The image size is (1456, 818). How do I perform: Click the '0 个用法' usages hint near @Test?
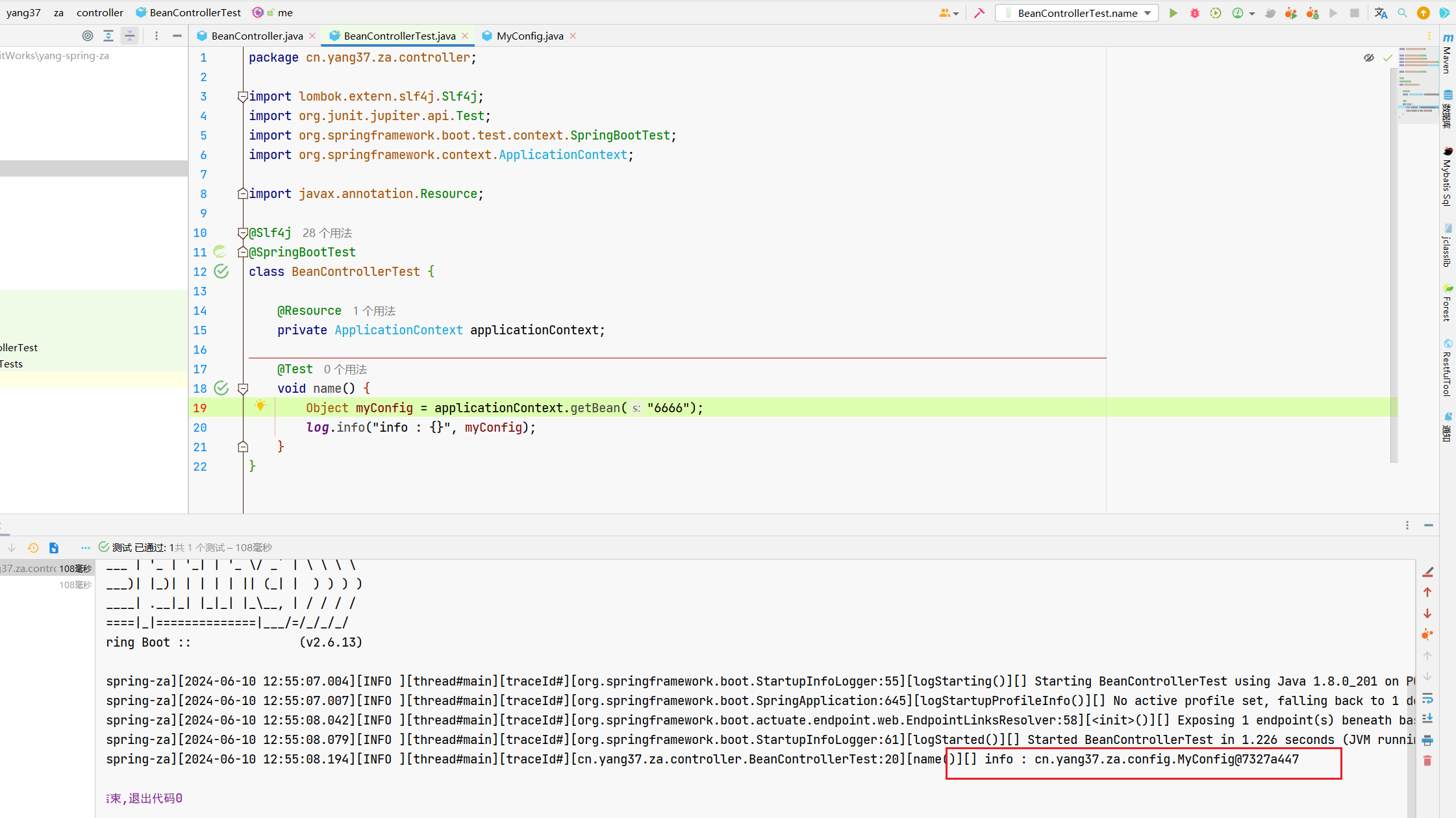pos(345,369)
